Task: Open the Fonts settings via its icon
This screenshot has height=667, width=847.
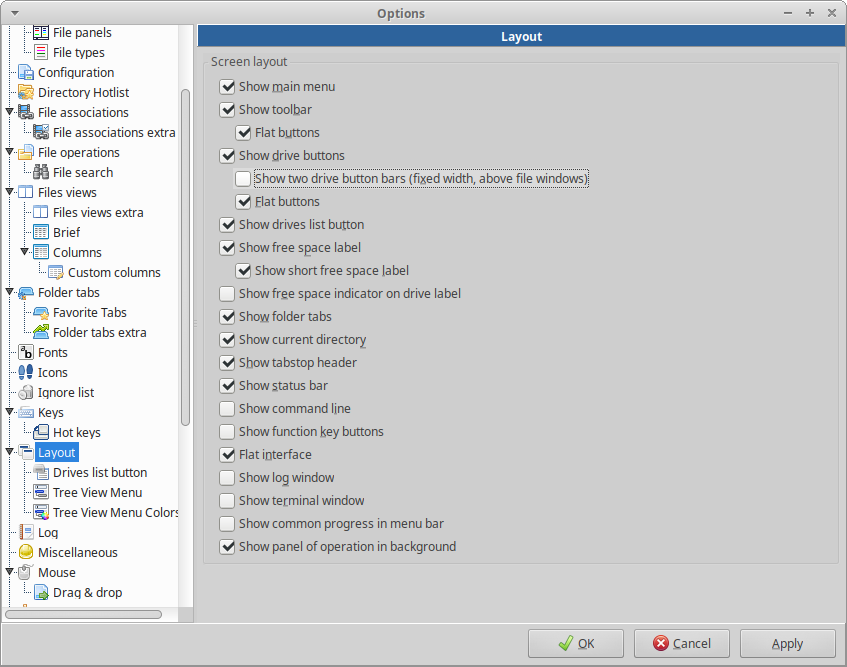Action: click(x=25, y=352)
